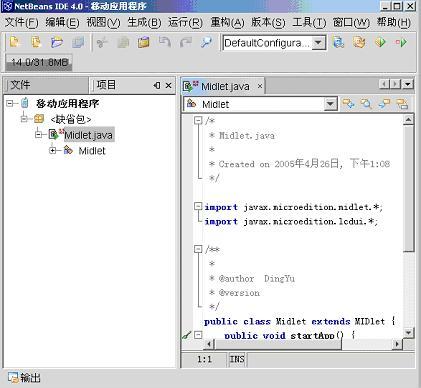
Task: Open 重构(A) menu
Action: coord(227,22)
